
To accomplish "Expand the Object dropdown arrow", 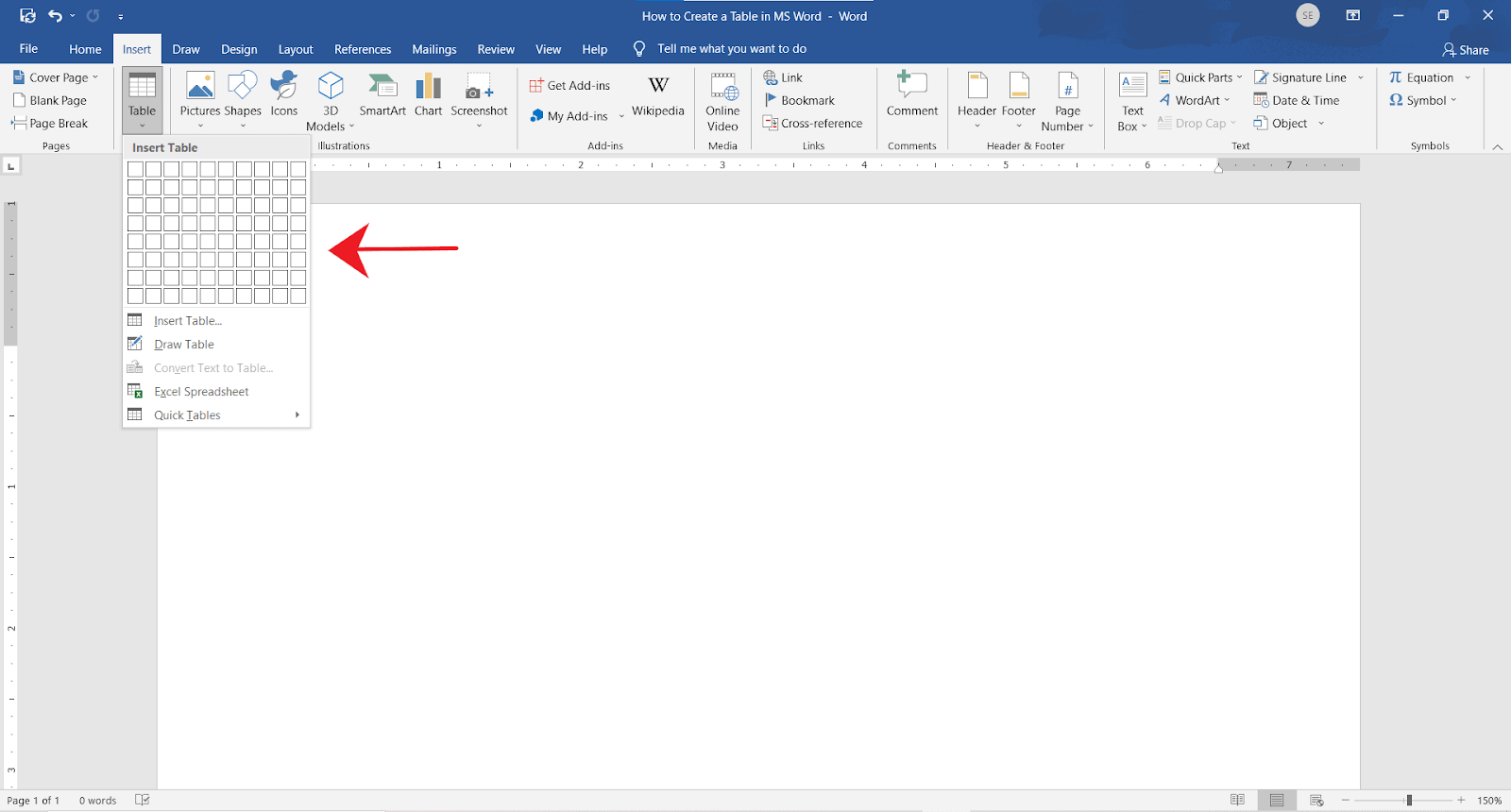I will coord(1321,123).
